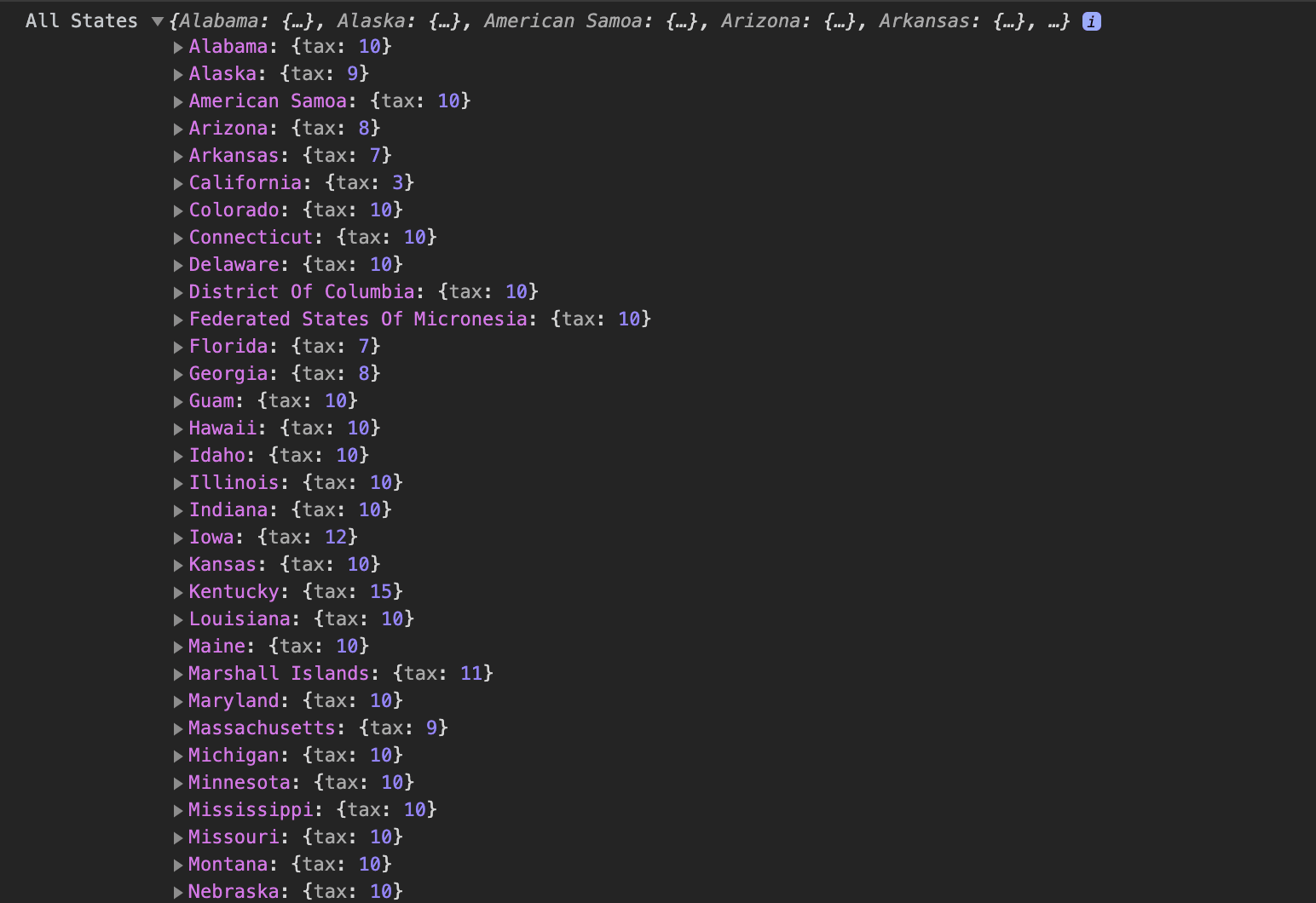Click the tax value 12 for Iowa
Viewport: 1316px width, 903px height.
pos(336,537)
